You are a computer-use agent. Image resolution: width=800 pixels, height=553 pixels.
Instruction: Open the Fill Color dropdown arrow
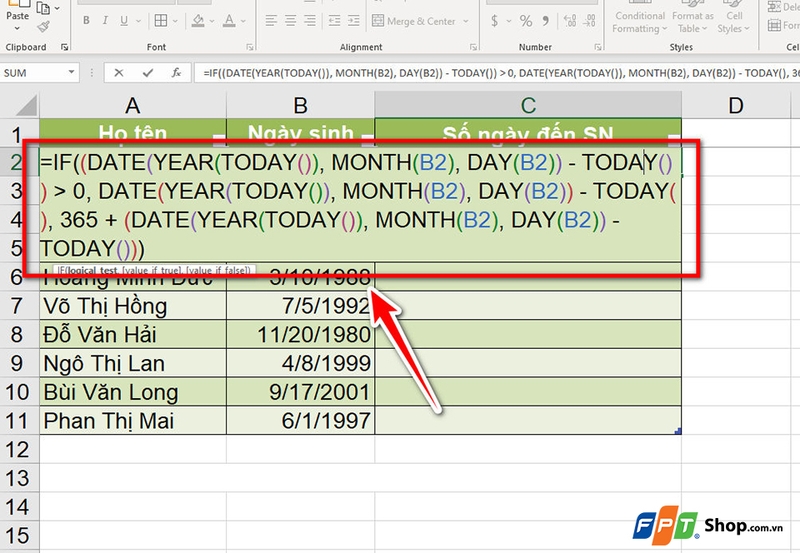point(212,21)
